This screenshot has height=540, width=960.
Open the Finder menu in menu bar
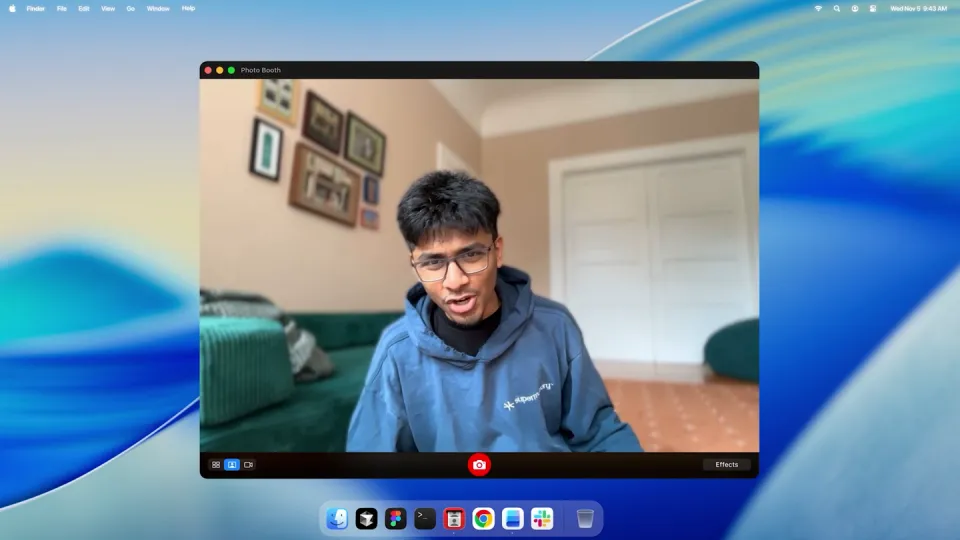(36, 9)
